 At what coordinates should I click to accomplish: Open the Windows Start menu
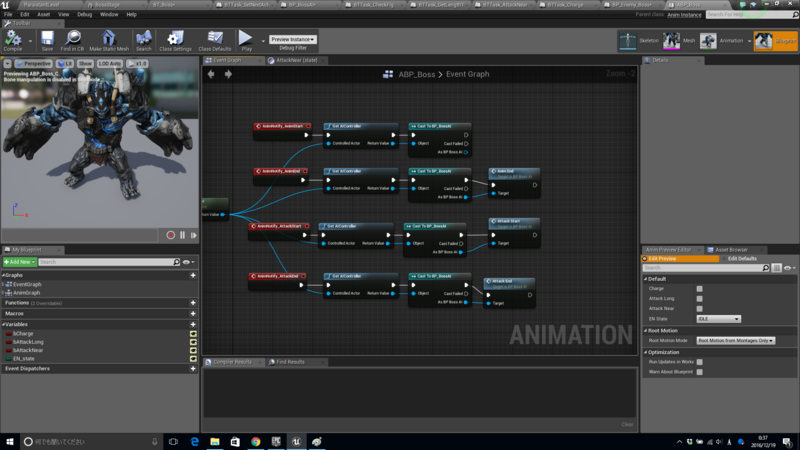click(x=9, y=441)
